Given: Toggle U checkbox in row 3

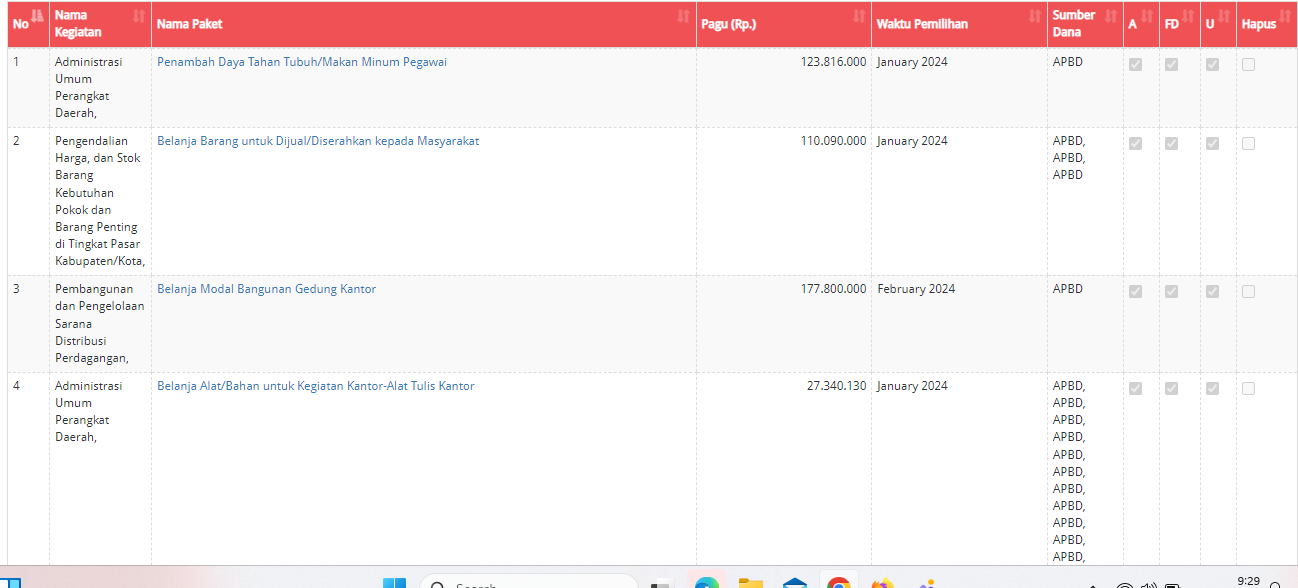Looking at the screenshot, I should [x=1212, y=292].
